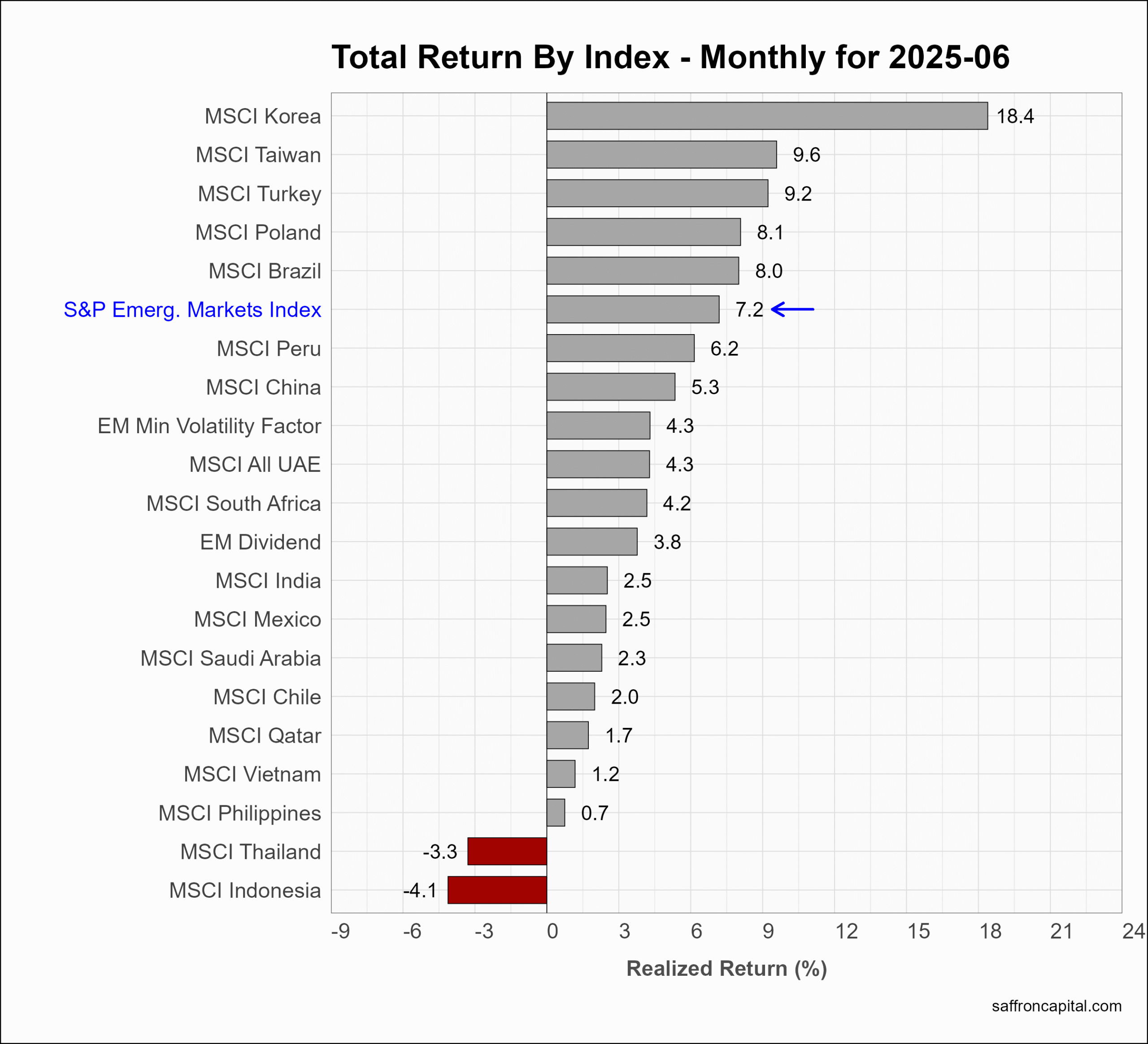This screenshot has width=1148, height=1044.
Task: Click the 2.3 value label
Action: point(631,658)
